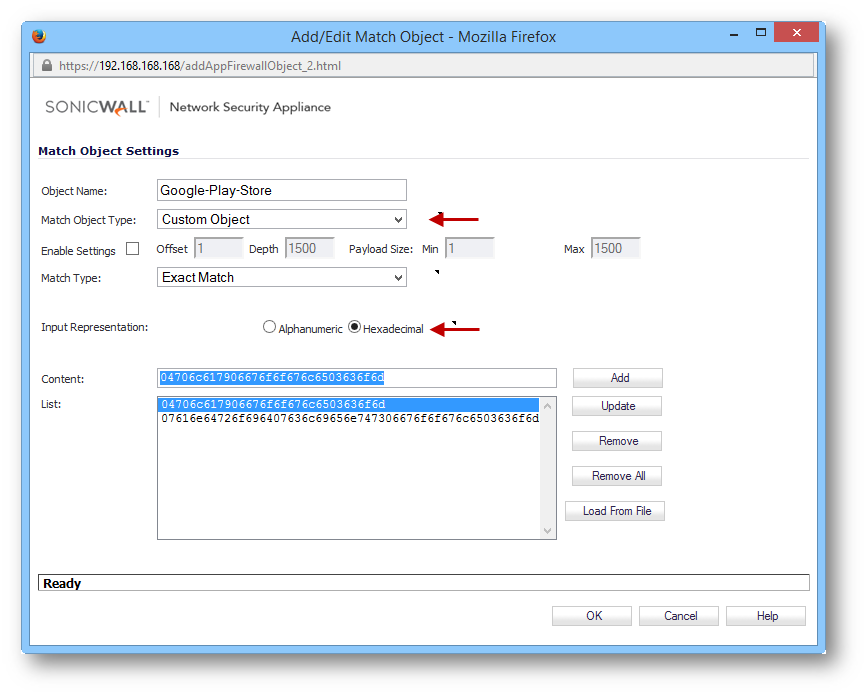Select Hexadecimal input representation
This screenshot has width=868, height=696.
(x=354, y=327)
